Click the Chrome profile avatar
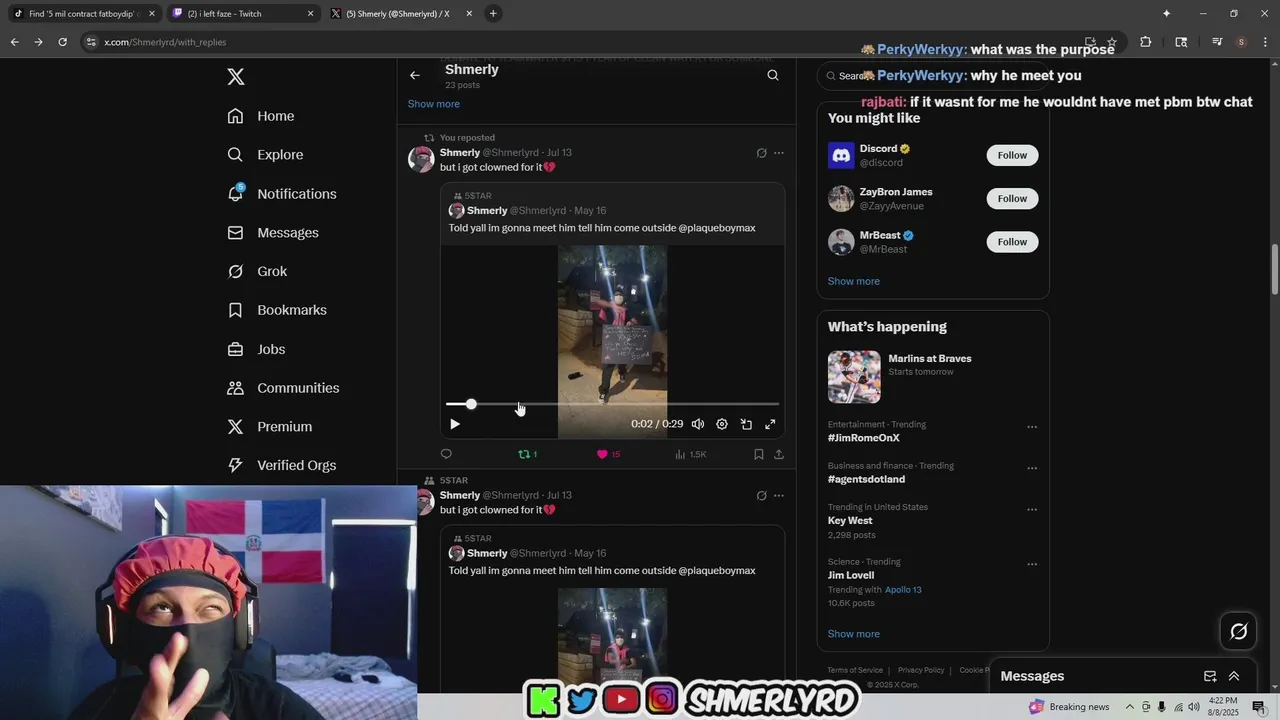This screenshot has width=1280, height=720. coord(1241,42)
